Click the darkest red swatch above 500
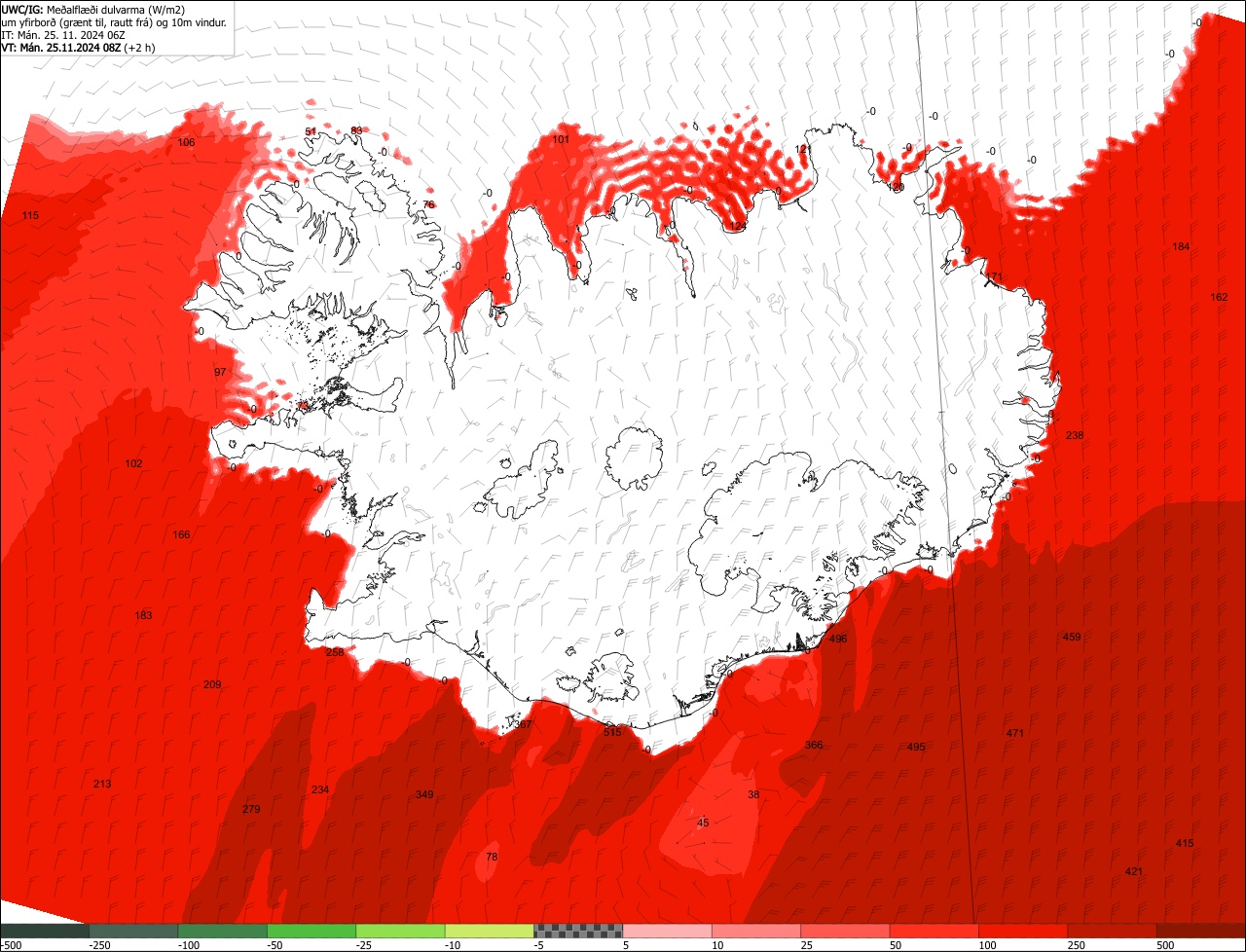 1201,931
